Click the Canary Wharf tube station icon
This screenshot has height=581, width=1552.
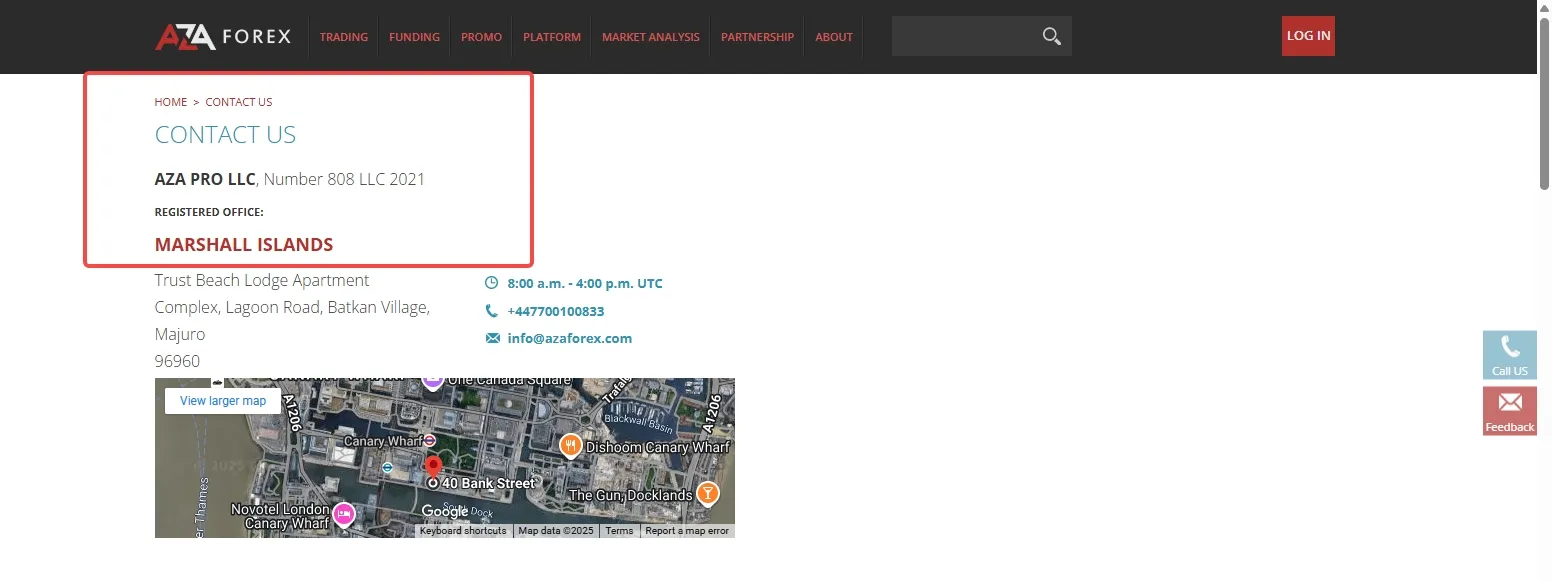(429, 440)
